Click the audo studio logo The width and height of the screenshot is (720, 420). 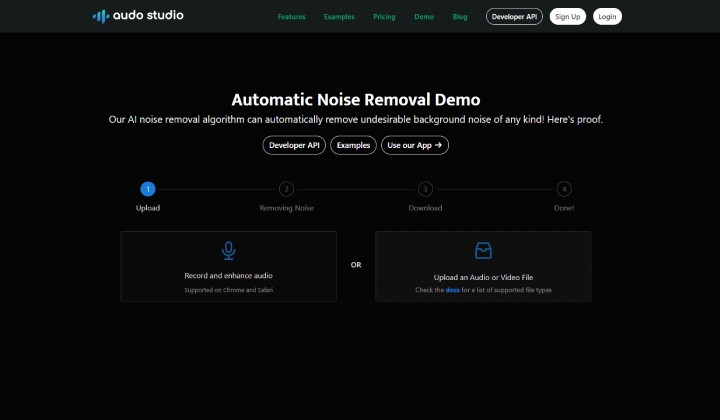pyautogui.click(x=138, y=16)
